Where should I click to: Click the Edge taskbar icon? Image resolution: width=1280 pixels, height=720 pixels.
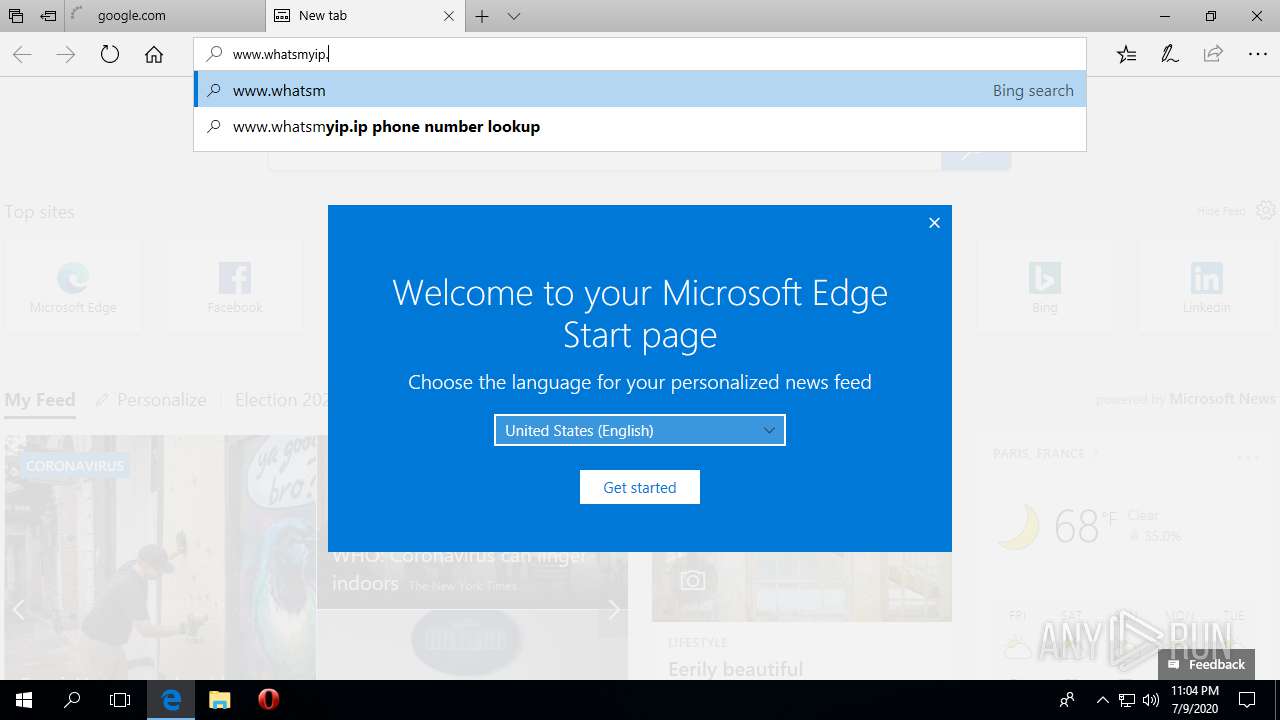[x=172, y=700]
